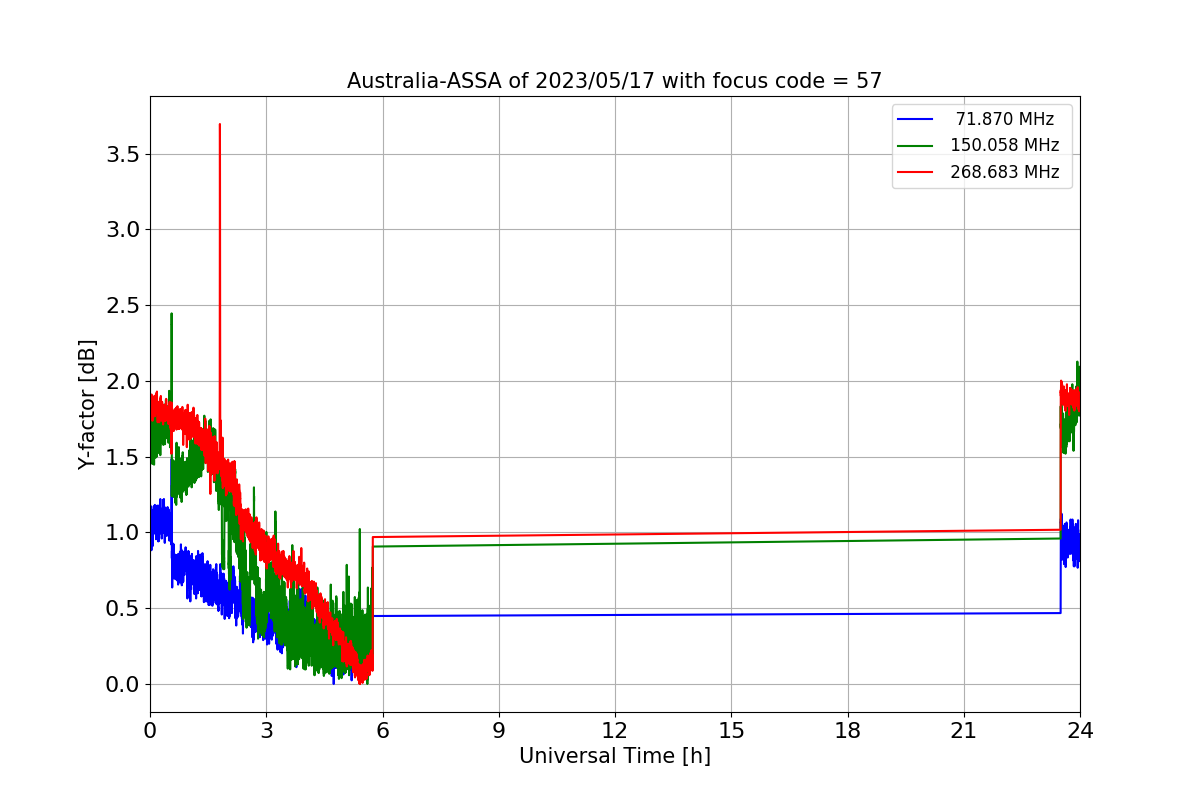Click the flat blue line at 12 hours

(615, 615)
